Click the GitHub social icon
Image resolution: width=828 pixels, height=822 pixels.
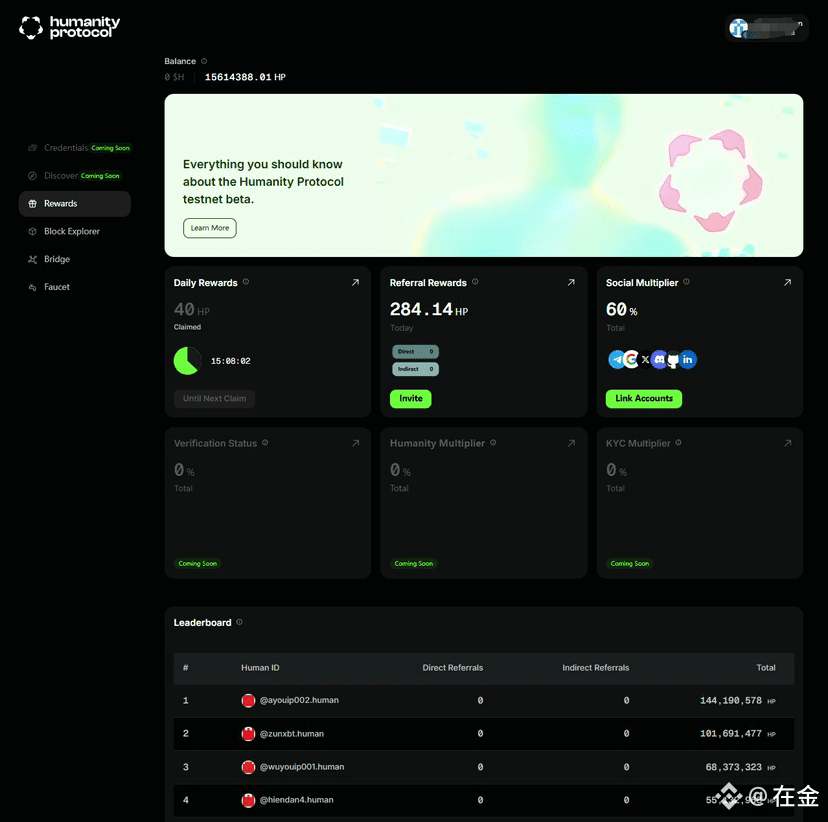coord(673,360)
